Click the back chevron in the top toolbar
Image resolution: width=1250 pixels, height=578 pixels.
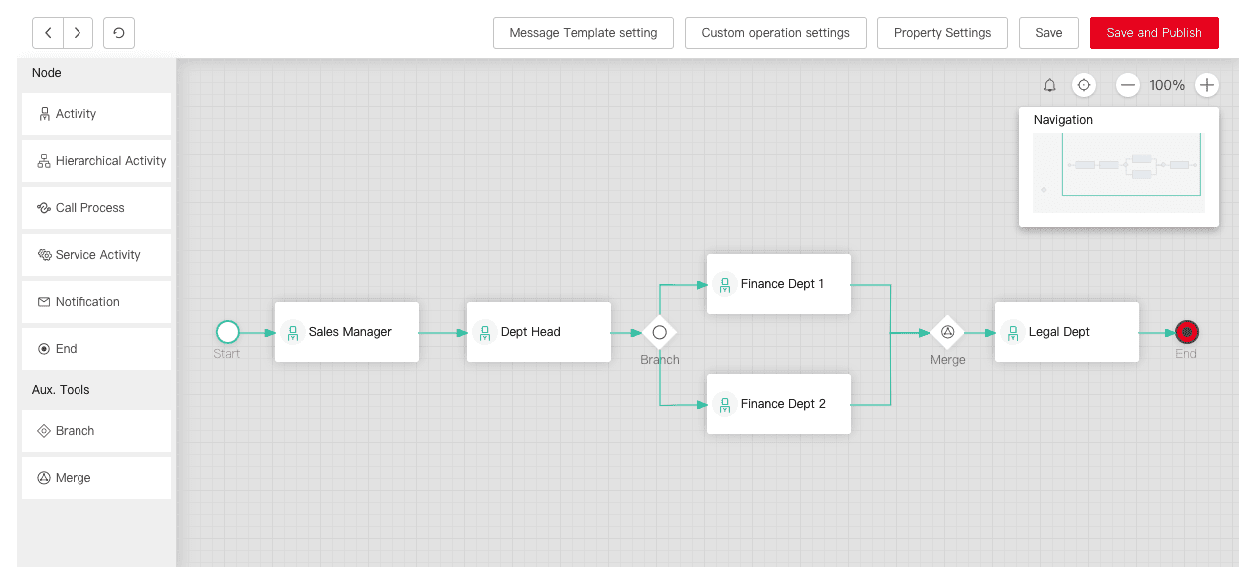point(47,33)
